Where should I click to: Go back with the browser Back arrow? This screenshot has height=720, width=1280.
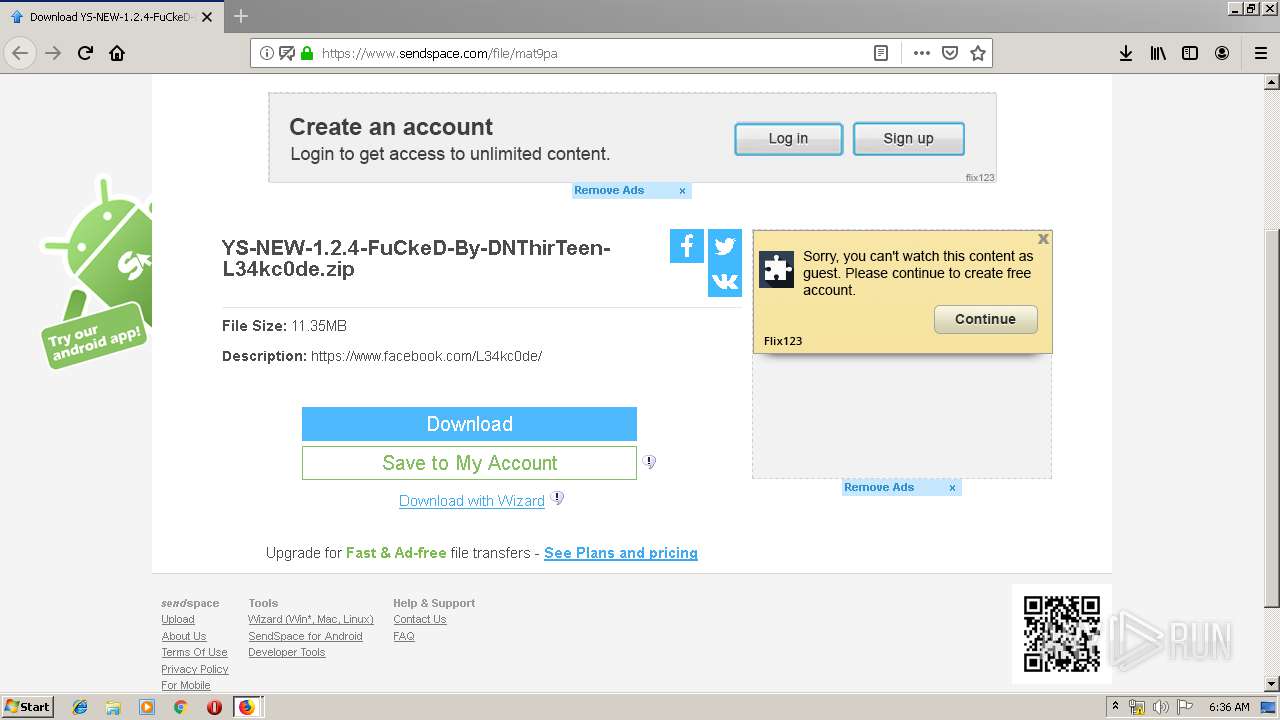tap(20, 53)
